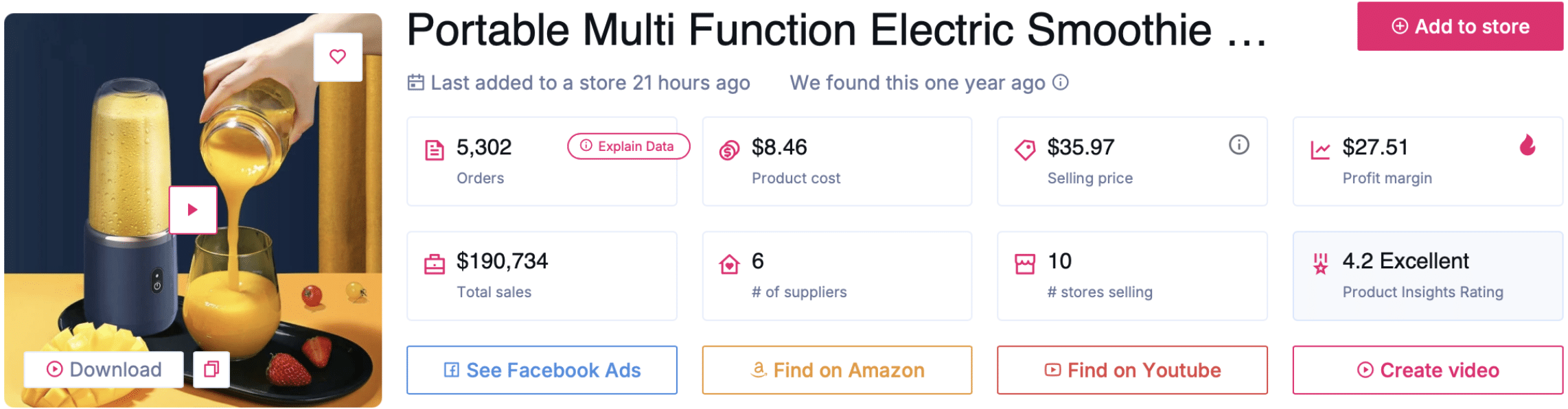Click the copy icon beside Download
The height and width of the screenshot is (409, 1568).
tap(211, 370)
